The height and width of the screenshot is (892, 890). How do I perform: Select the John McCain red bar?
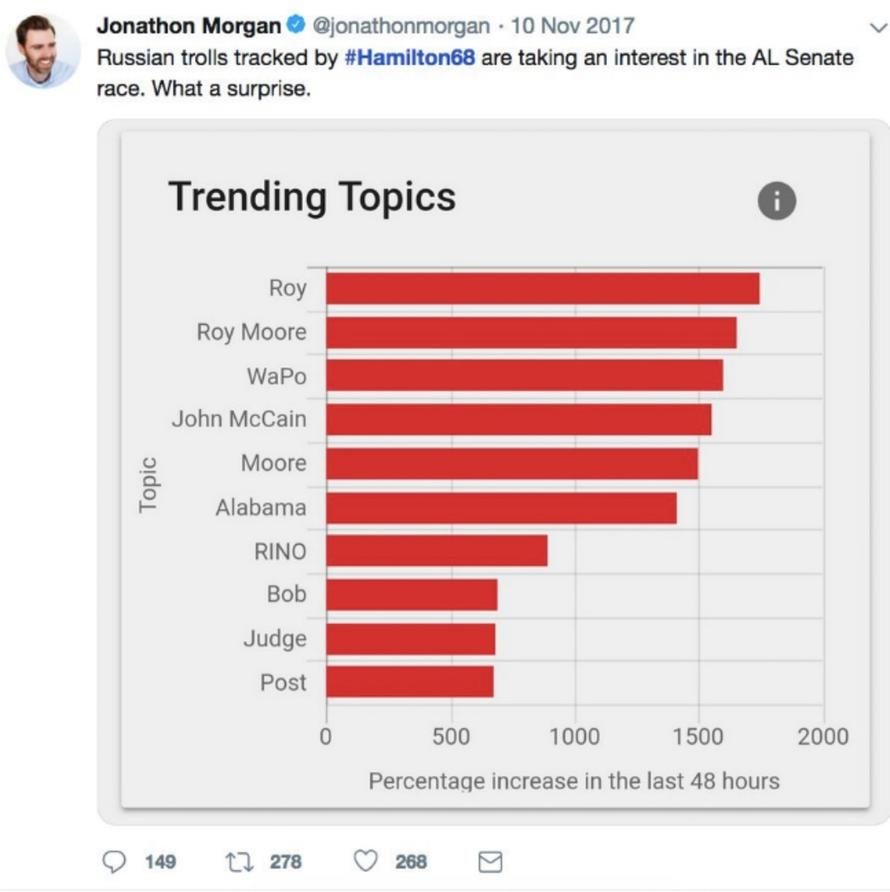pos(519,420)
